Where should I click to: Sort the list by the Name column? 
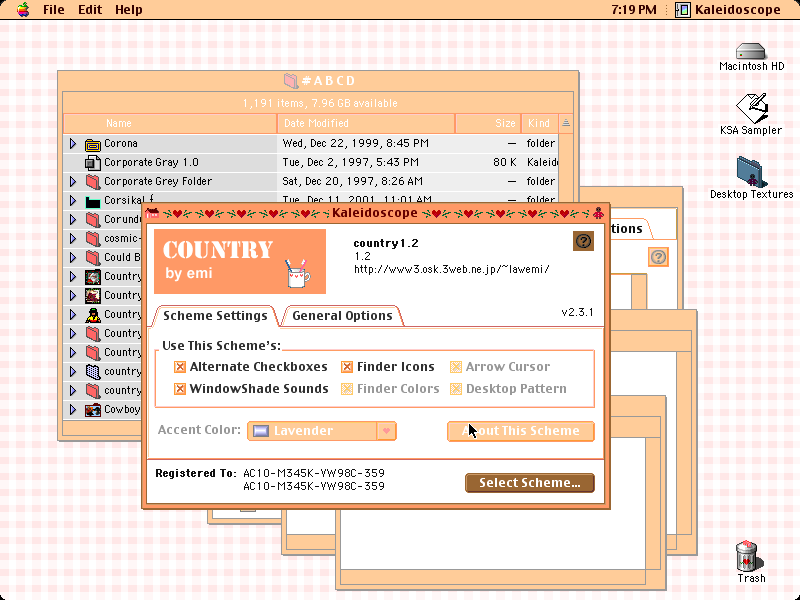(x=170, y=123)
